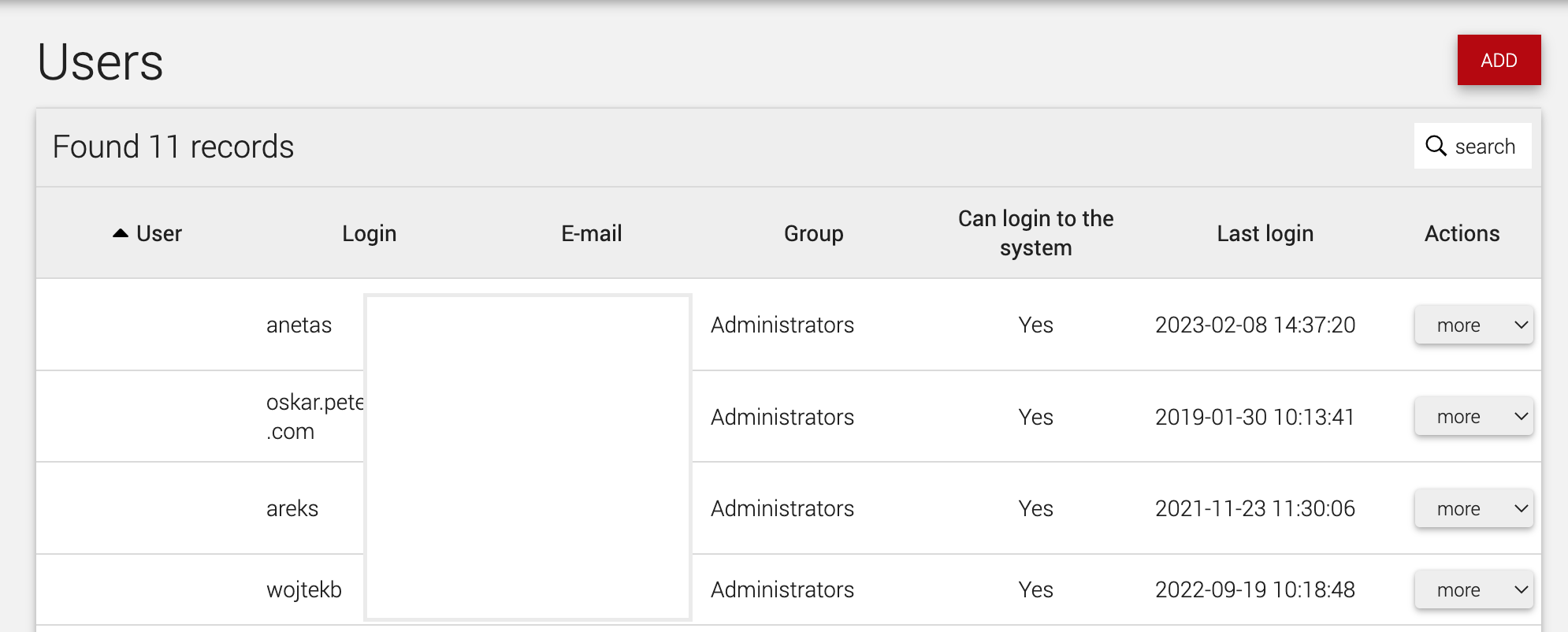Open the search box with magnifier icon

pos(1472,146)
